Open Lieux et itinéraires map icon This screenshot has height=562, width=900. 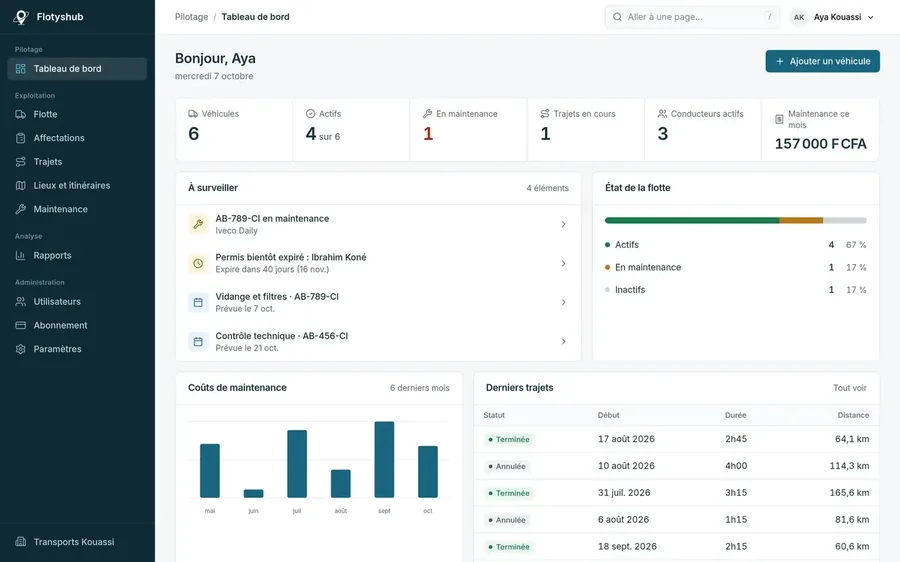pos(21,185)
